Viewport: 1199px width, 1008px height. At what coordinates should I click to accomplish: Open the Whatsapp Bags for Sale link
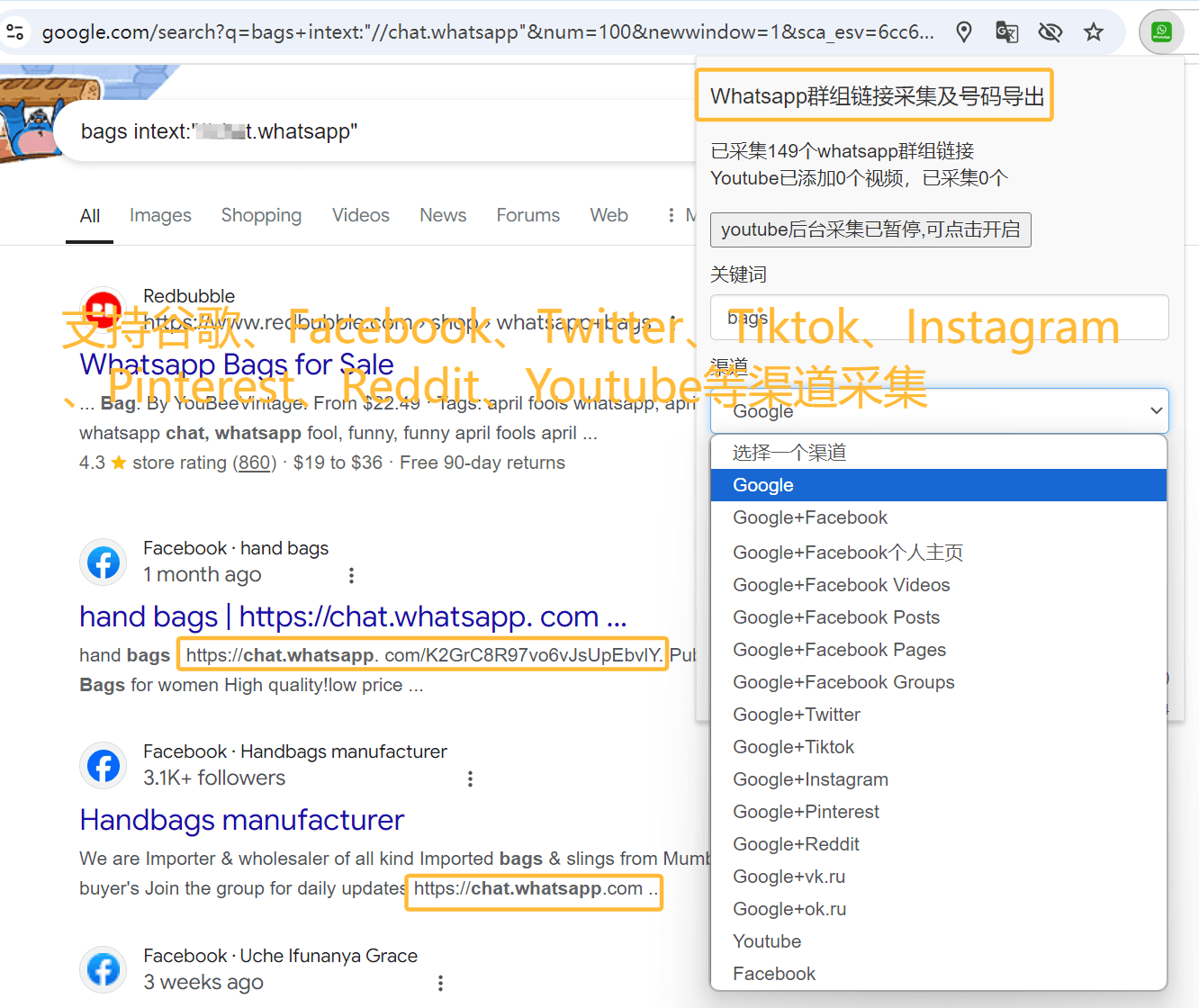click(236, 364)
